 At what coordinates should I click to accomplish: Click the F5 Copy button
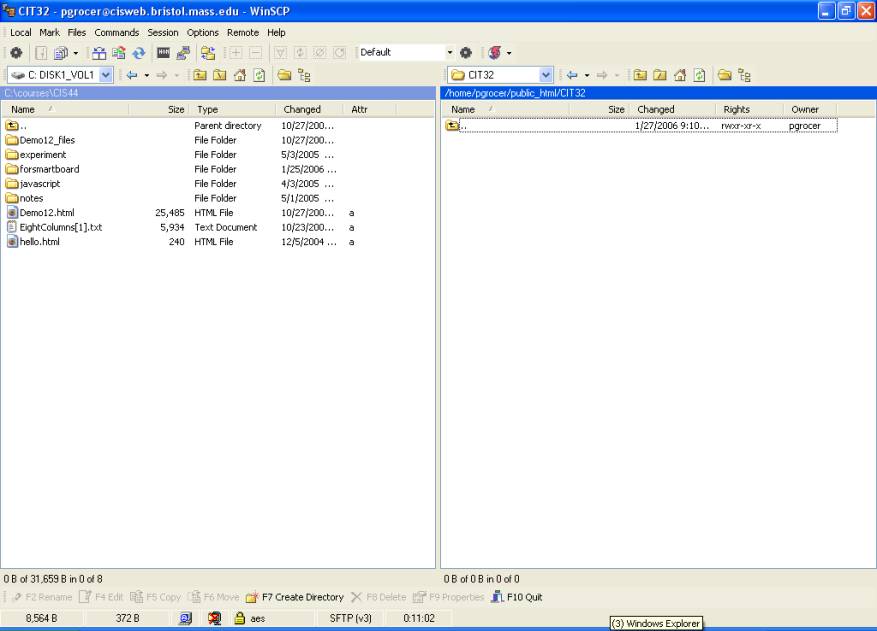coord(155,597)
